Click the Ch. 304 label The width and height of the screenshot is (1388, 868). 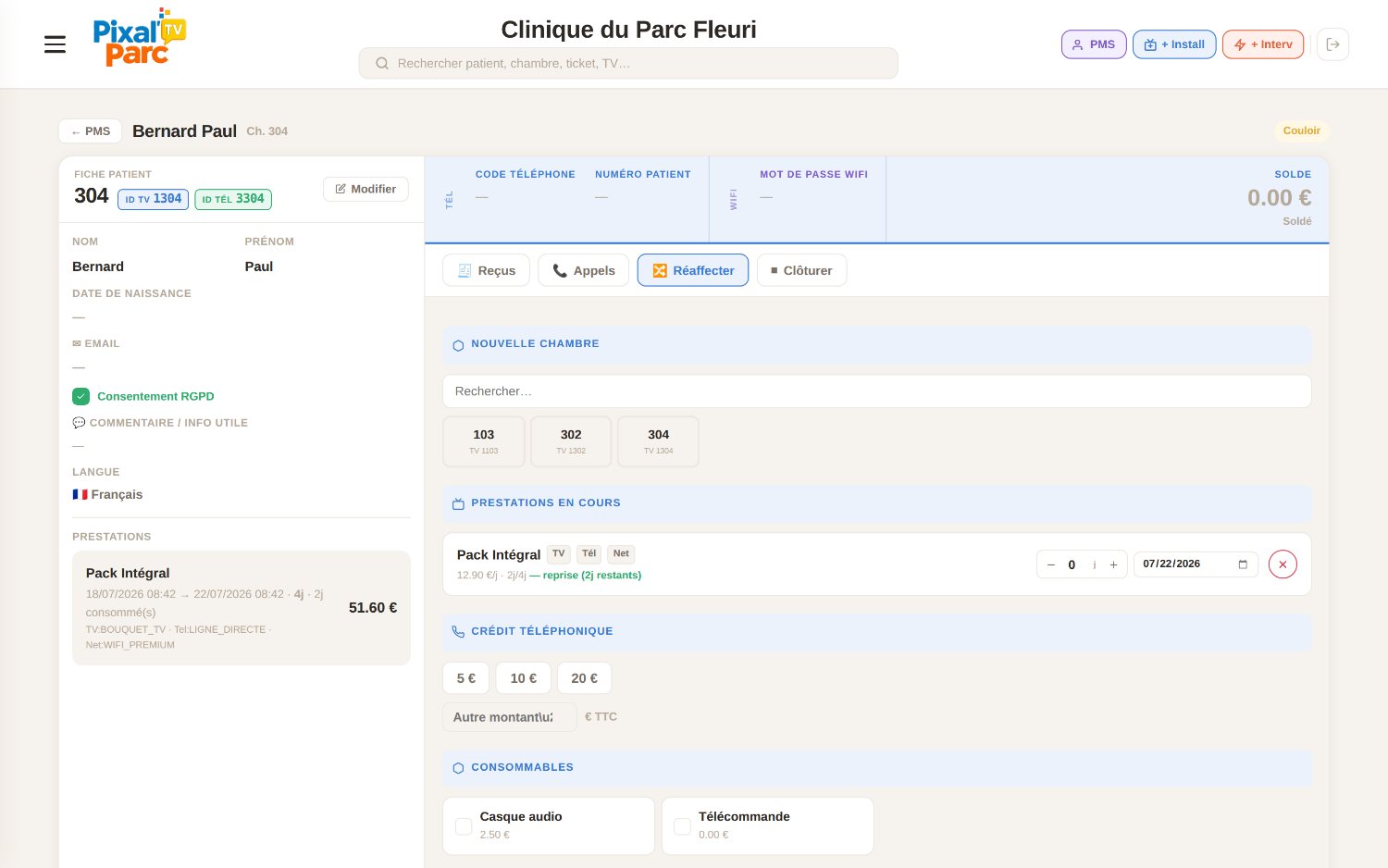click(267, 131)
